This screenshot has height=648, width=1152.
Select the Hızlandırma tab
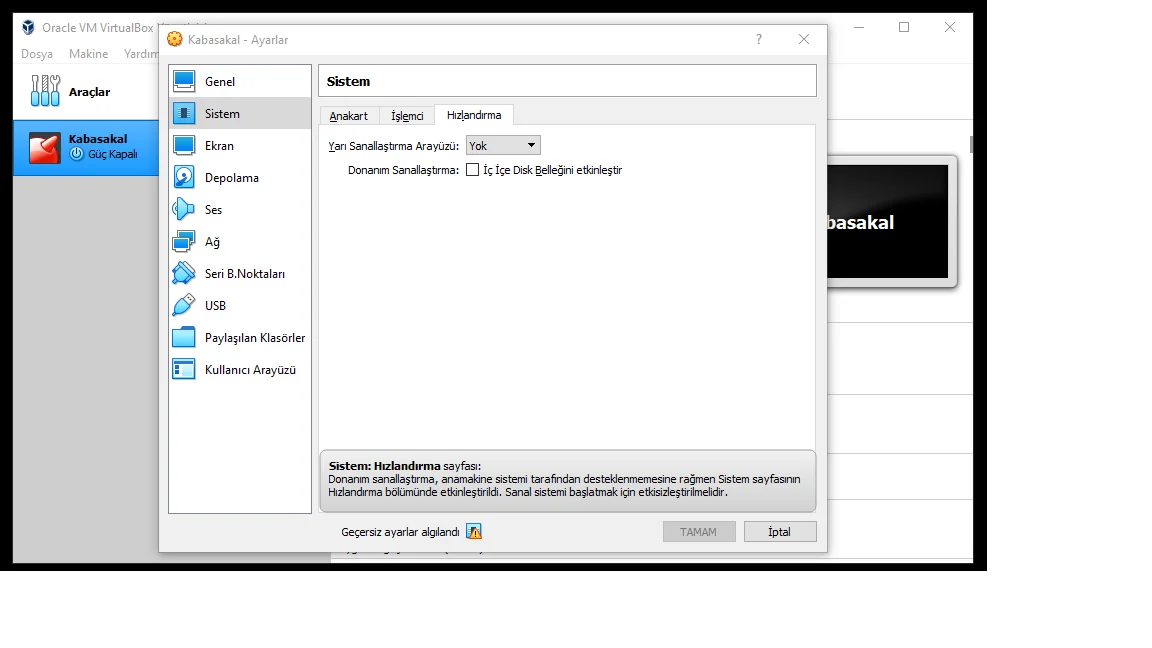(474, 115)
